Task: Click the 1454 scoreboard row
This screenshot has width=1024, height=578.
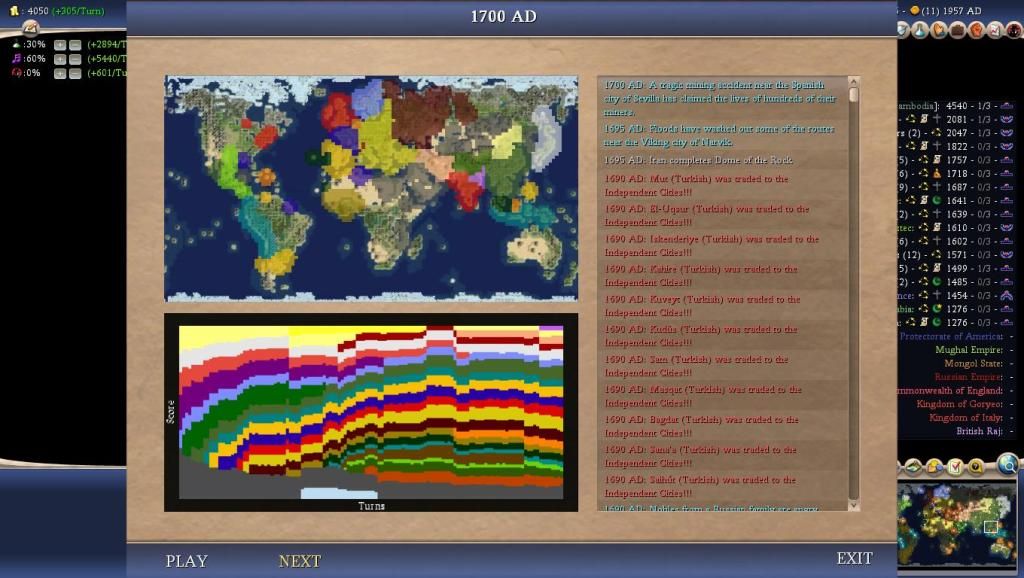Action: coord(956,295)
